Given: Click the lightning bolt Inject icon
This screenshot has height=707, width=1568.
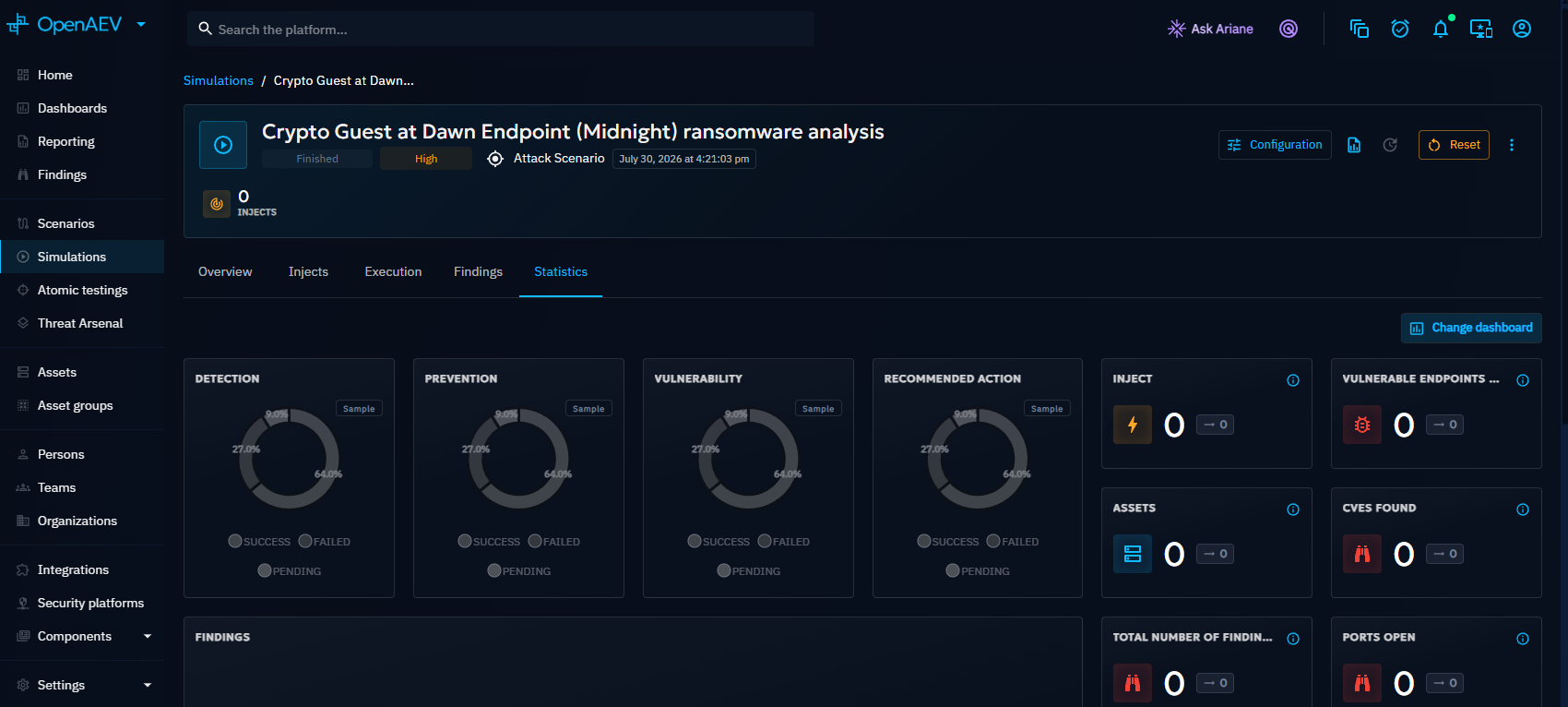Looking at the screenshot, I should point(1133,425).
